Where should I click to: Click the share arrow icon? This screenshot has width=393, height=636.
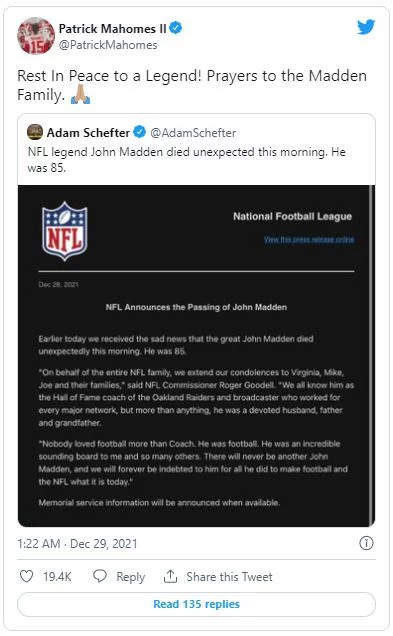170,576
